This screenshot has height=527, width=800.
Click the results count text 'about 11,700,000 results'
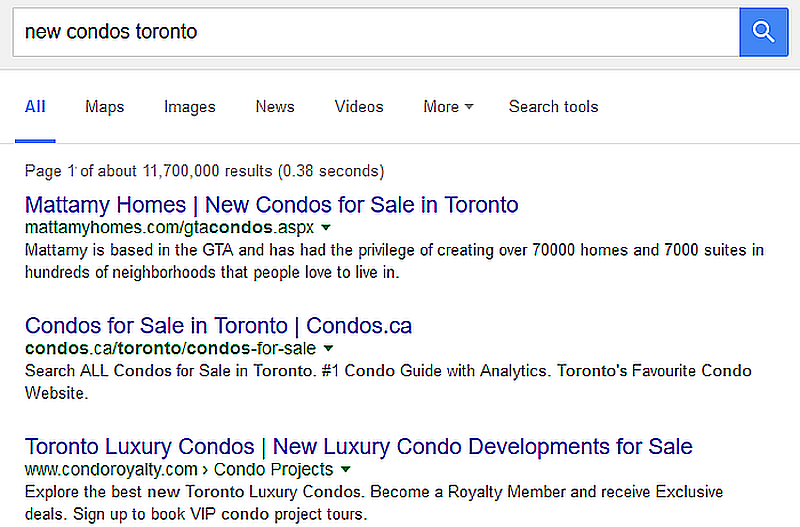point(185,171)
